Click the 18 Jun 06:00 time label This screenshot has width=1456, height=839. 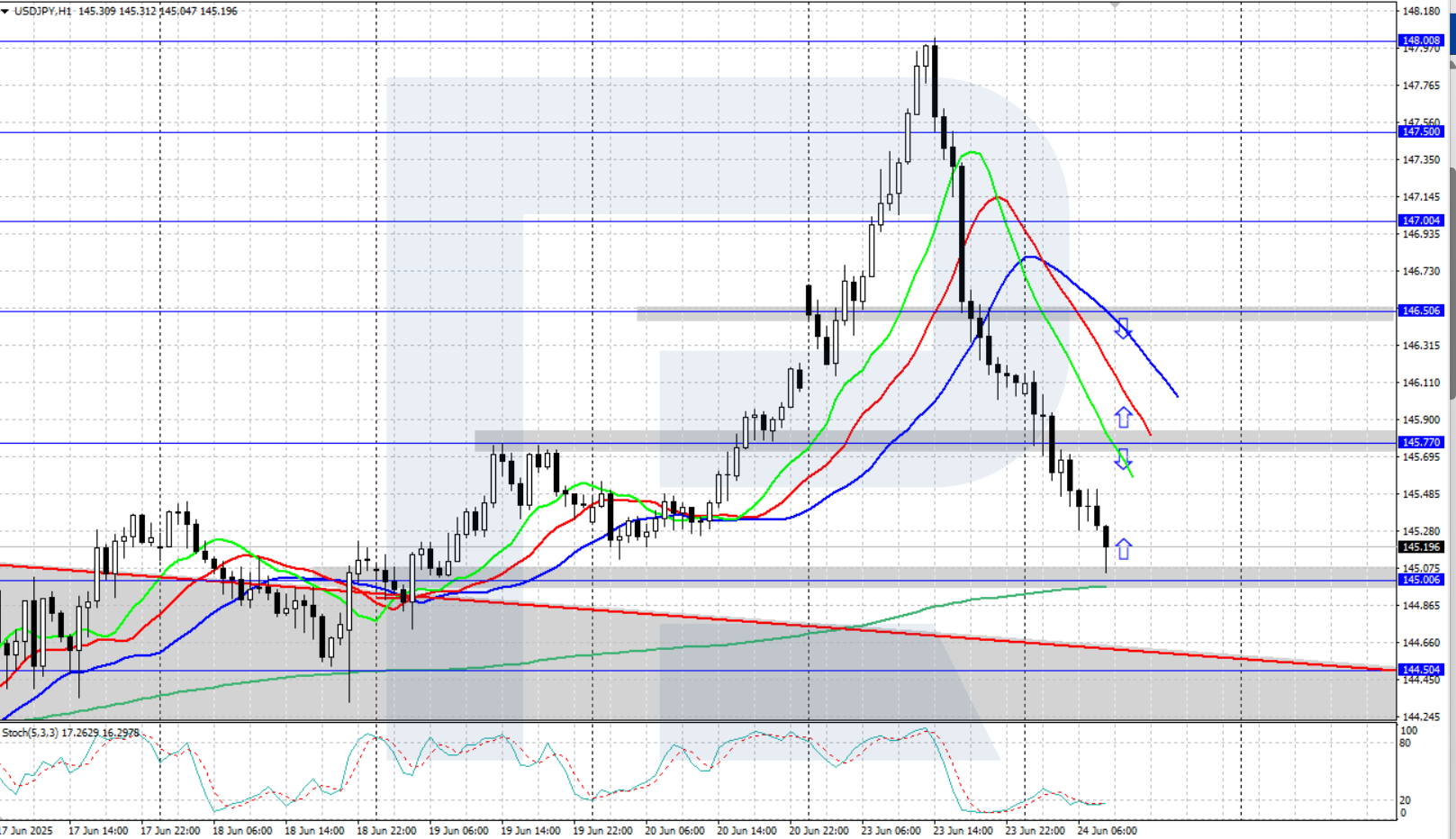242,831
